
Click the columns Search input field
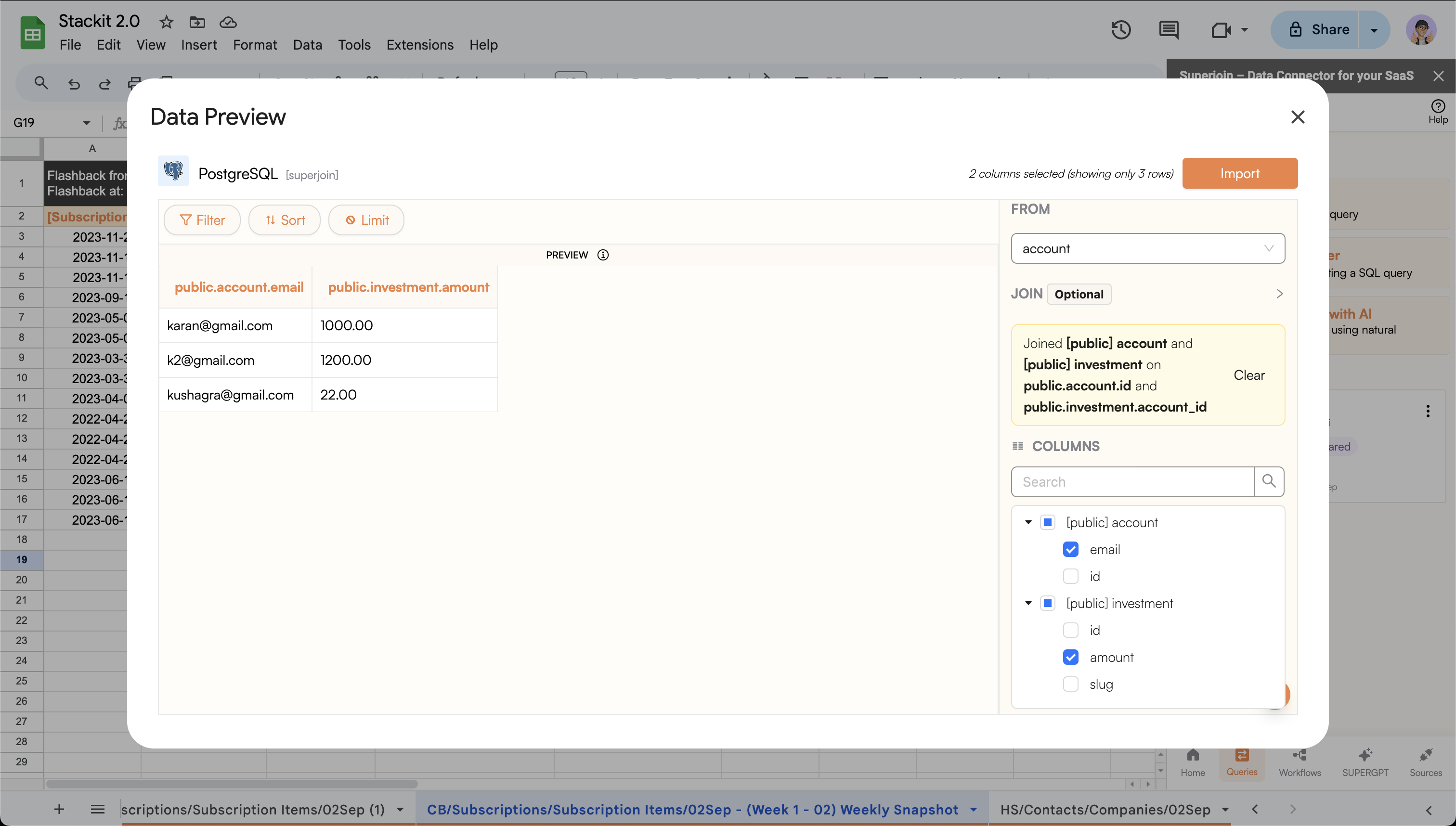click(x=1132, y=482)
